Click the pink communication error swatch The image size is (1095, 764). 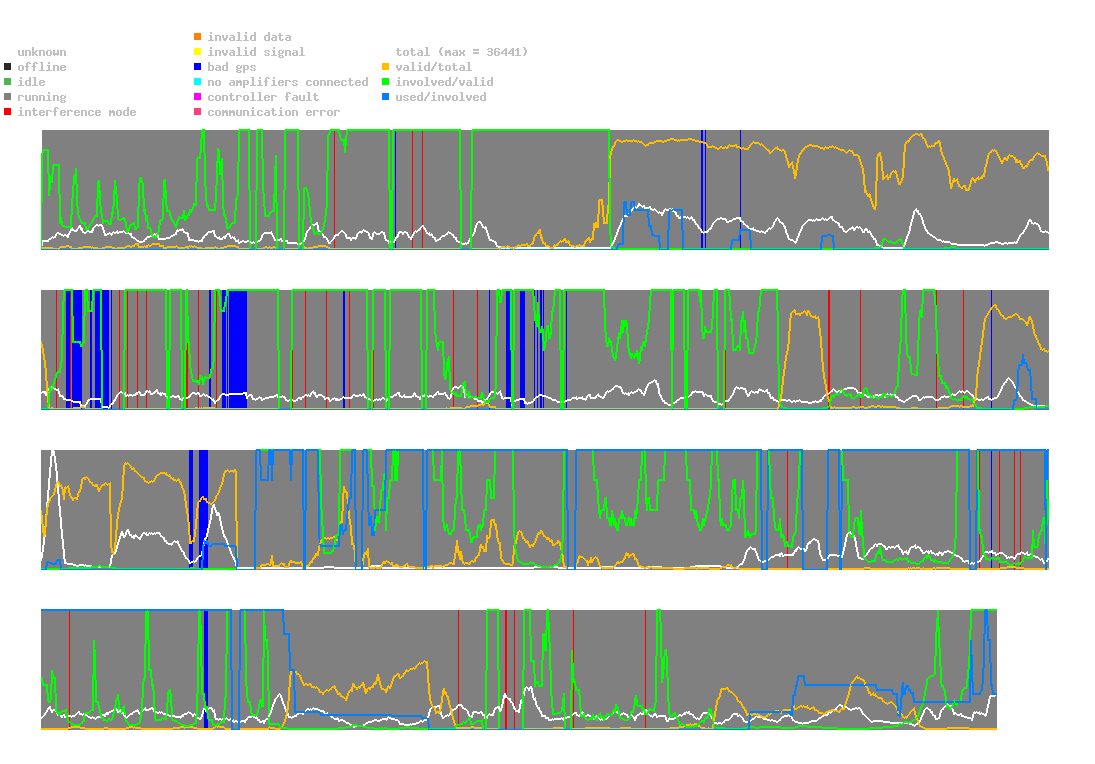[198, 112]
